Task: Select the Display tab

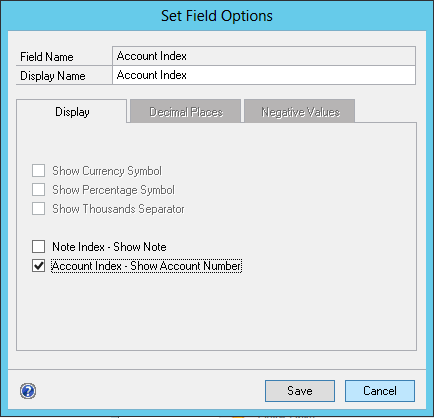Action: tap(72, 112)
